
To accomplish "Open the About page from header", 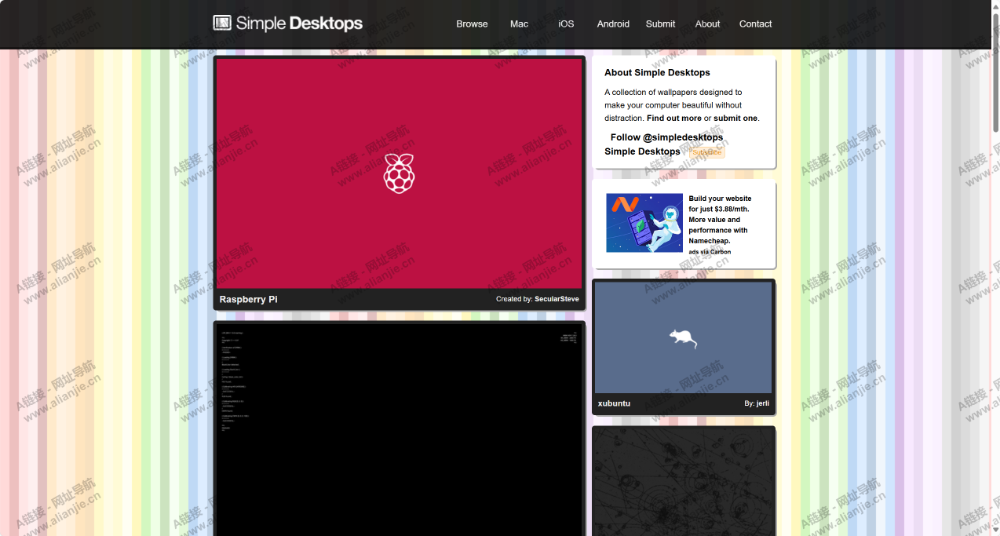I will [x=707, y=24].
